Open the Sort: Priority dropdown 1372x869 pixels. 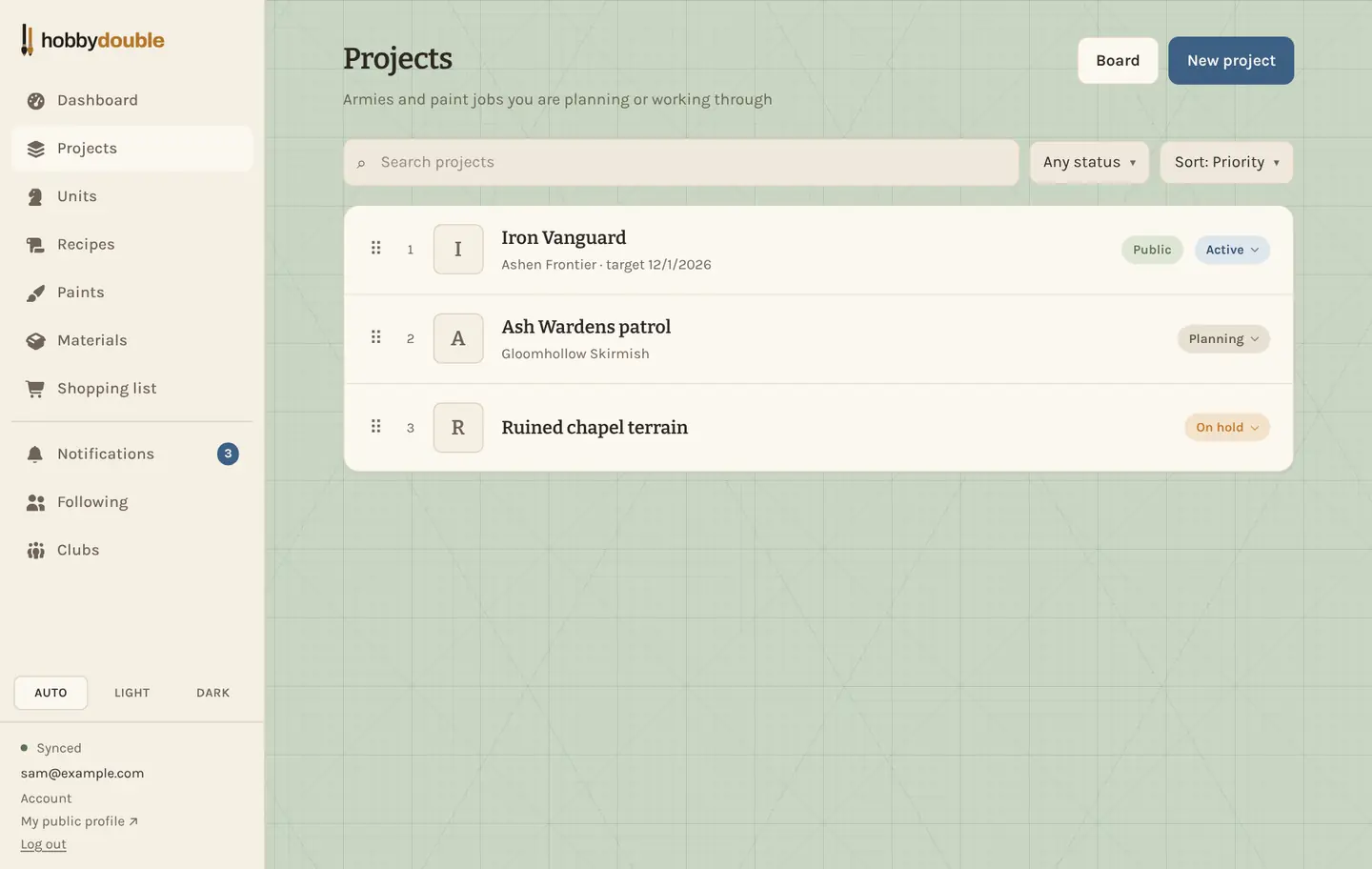(1226, 162)
